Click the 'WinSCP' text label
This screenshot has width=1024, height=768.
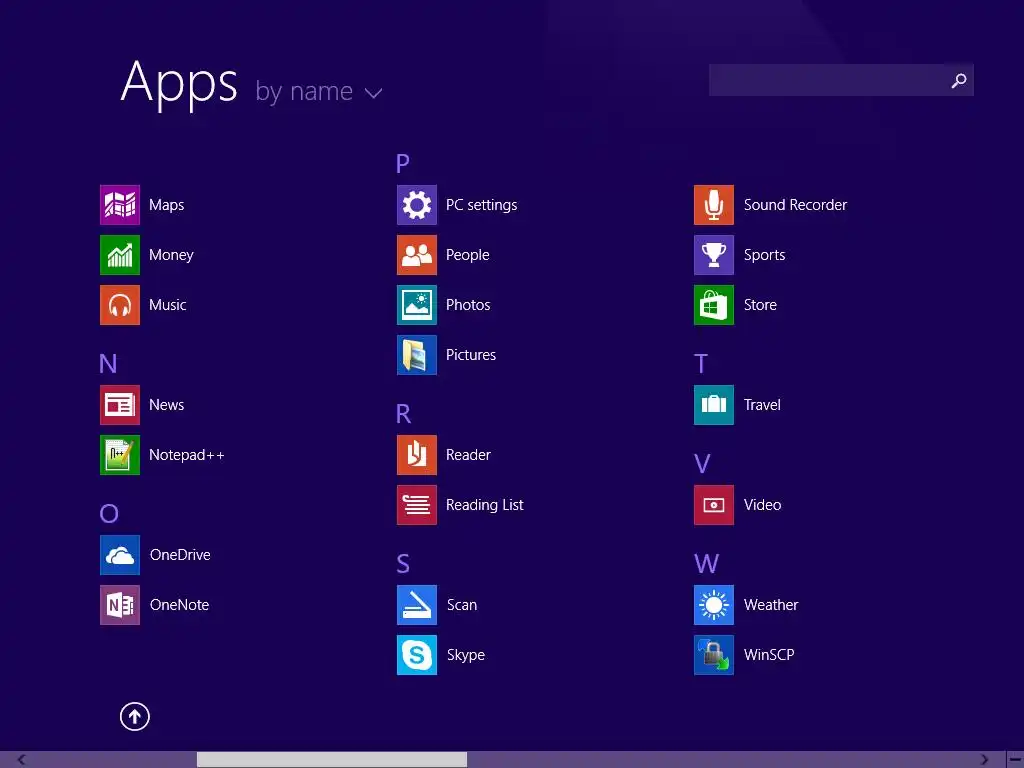(x=769, y=655)
